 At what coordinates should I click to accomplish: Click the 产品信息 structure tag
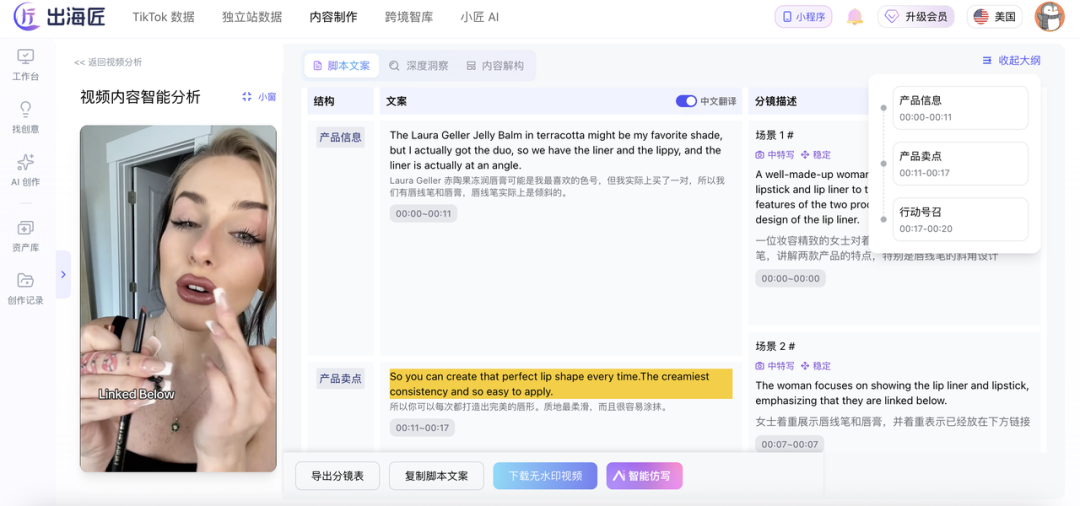(x=340, y=137)
